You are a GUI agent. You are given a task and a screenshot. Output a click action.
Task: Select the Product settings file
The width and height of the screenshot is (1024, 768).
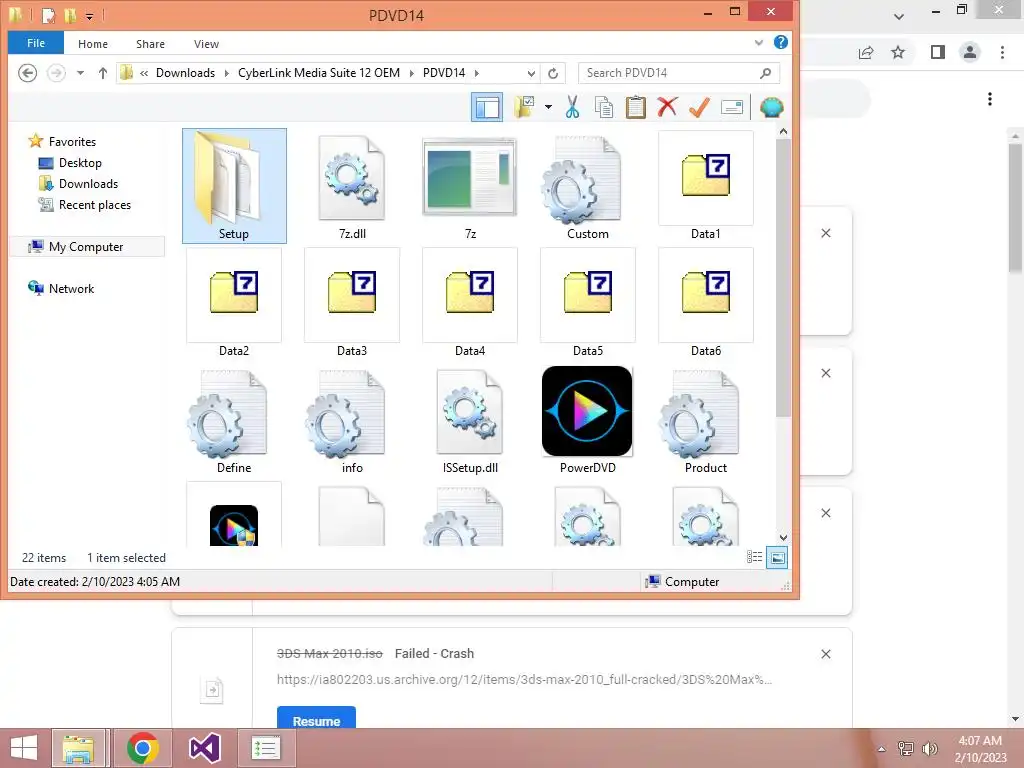pos(705,421)
